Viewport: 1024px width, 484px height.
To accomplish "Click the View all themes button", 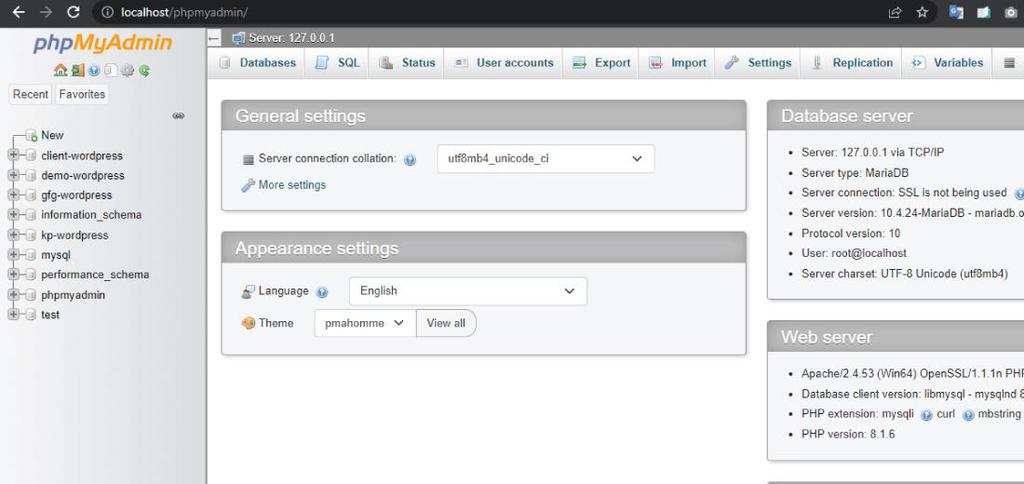I will (446, 323).
